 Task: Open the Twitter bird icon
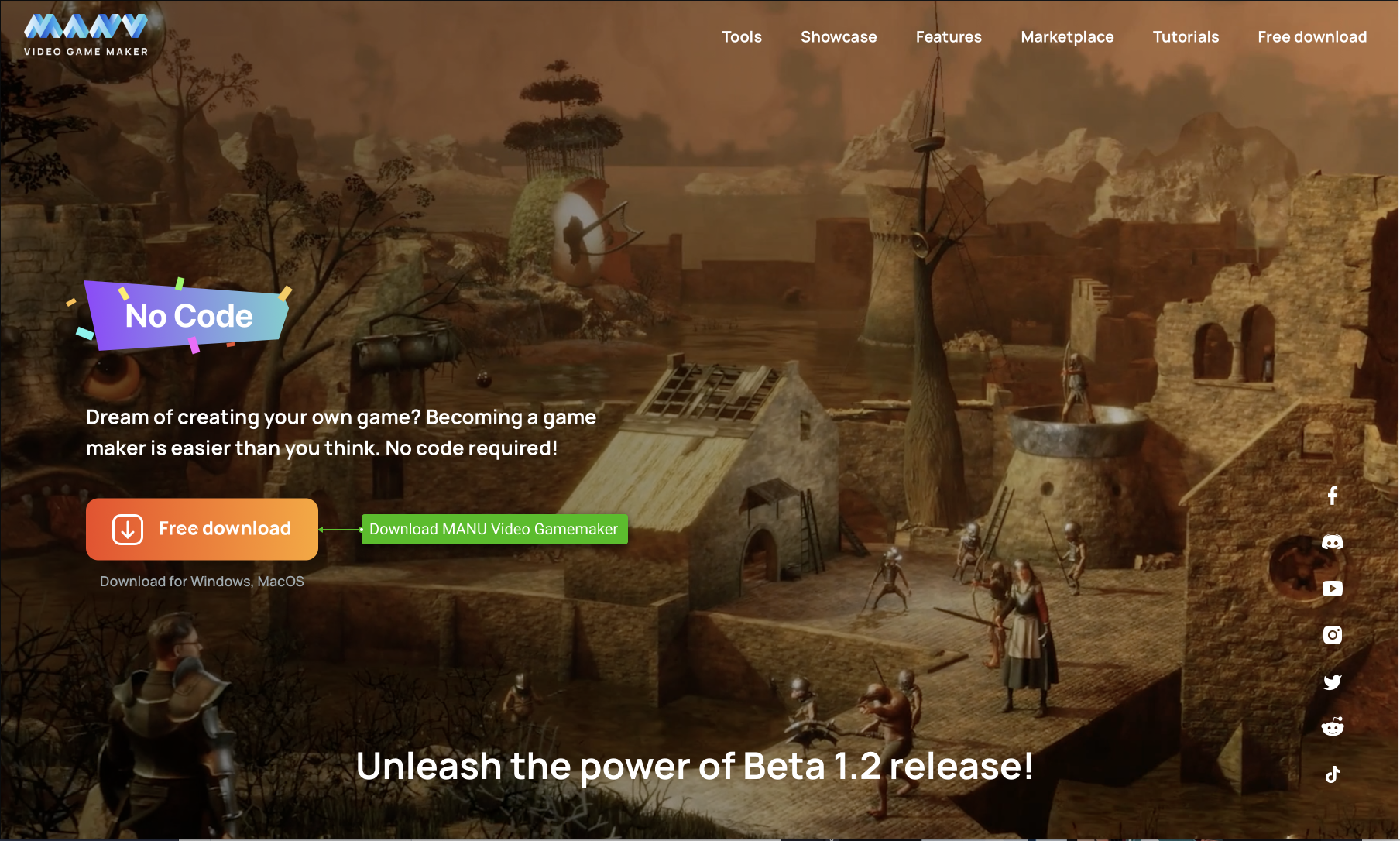point(1332,682)
